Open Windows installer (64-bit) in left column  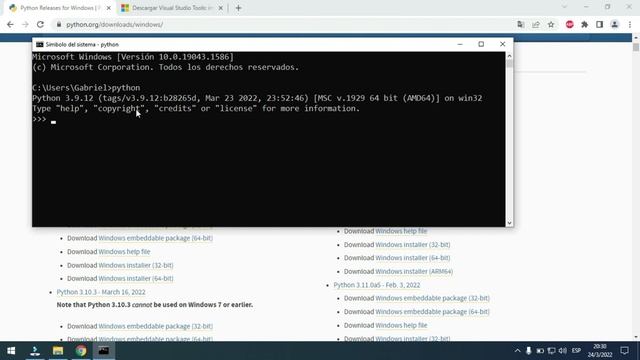point(136,278)
